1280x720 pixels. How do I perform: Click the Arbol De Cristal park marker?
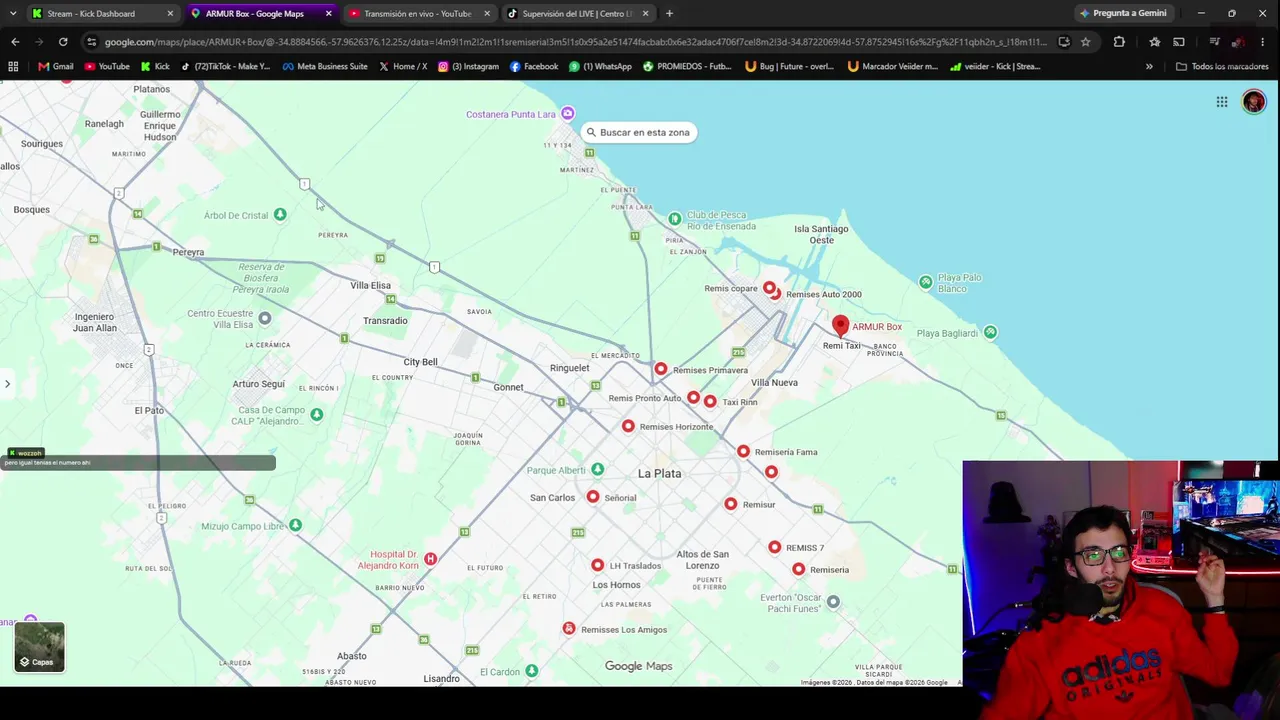[280, 215]
